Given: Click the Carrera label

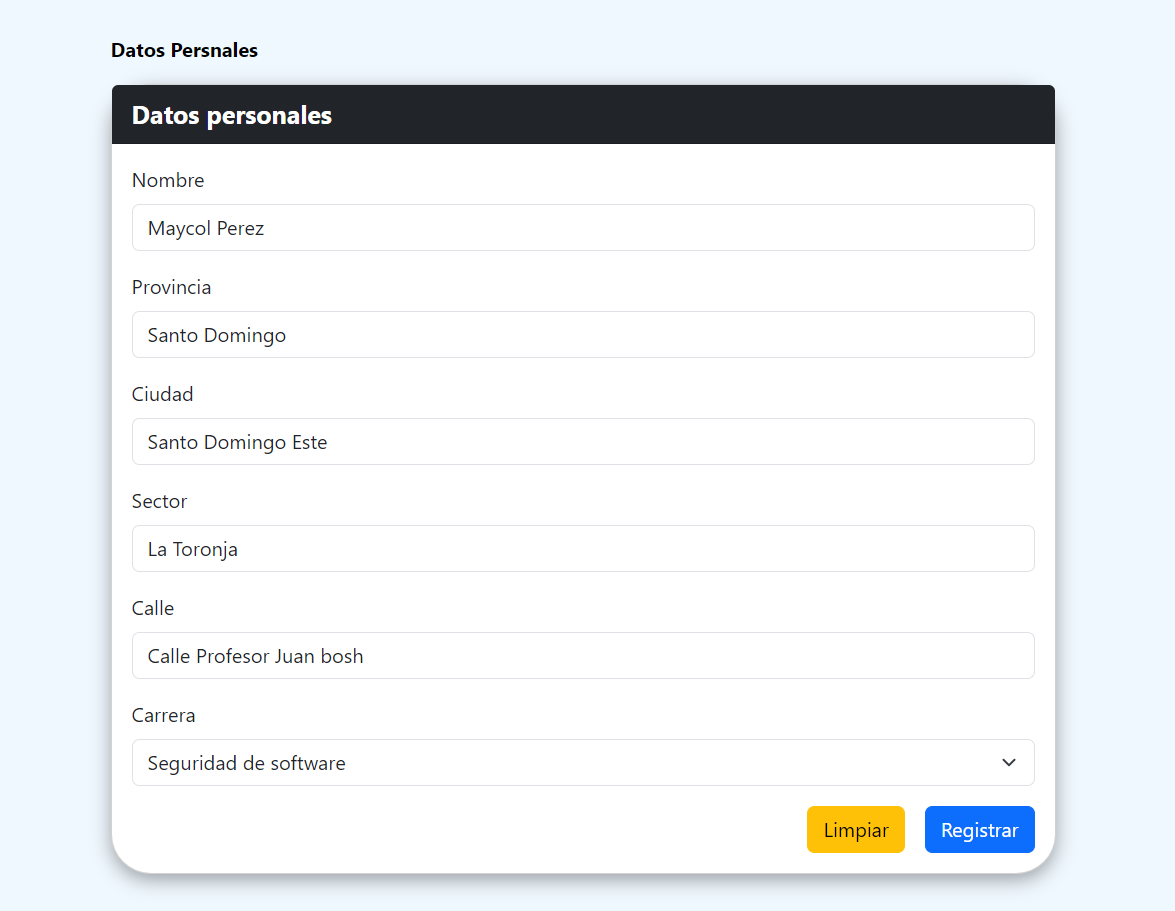Looking at the screenshot, I should coord(163,715).
